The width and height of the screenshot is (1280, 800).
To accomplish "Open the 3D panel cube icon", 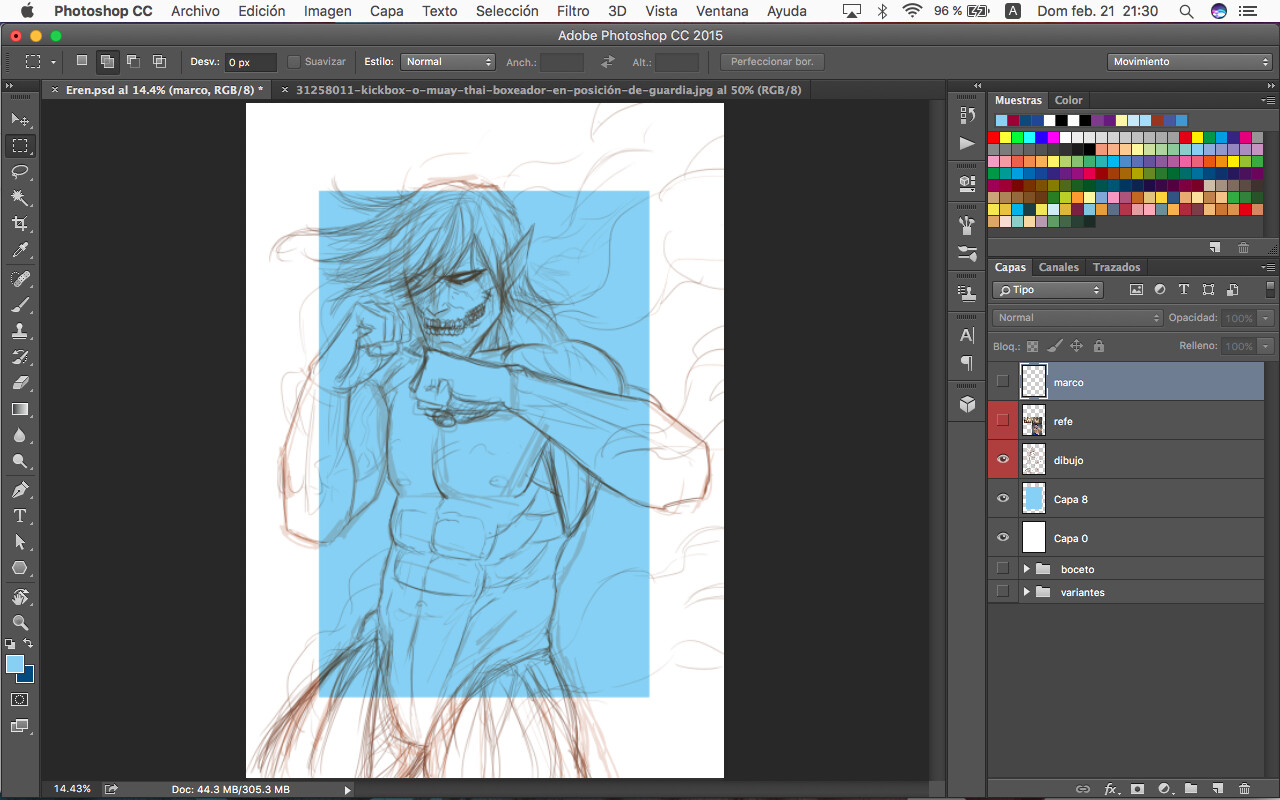I will coord(967,404).
